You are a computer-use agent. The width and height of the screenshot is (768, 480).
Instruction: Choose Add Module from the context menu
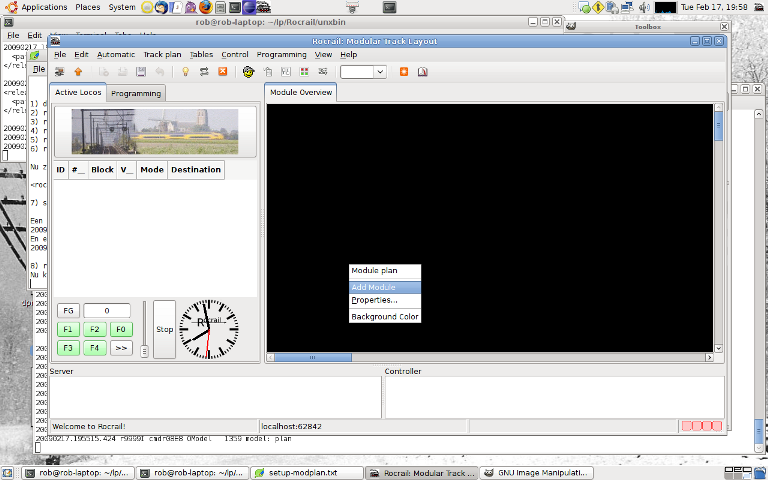(385, 287)
